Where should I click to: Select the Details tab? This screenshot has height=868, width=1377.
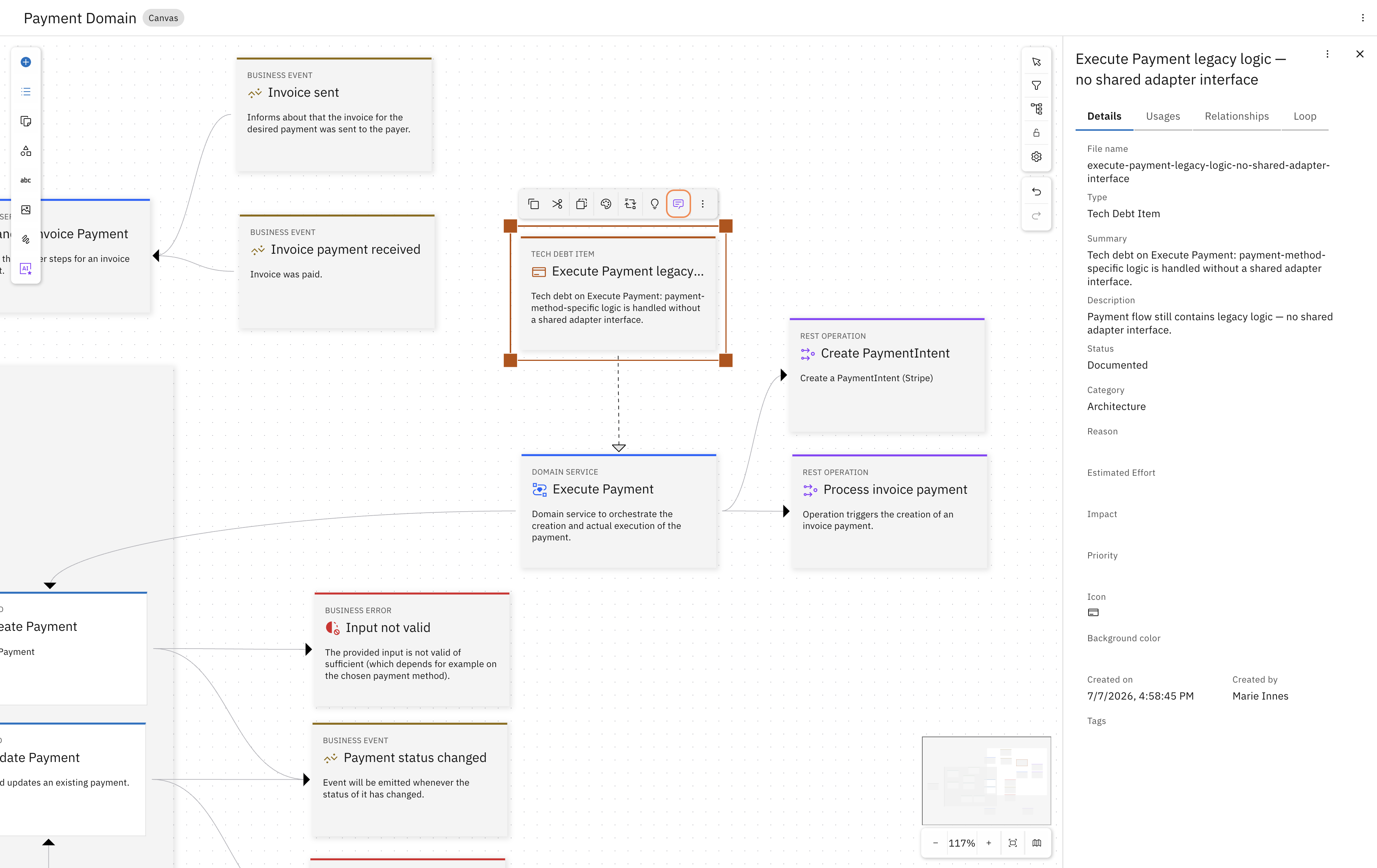[x=1104, y=116]
